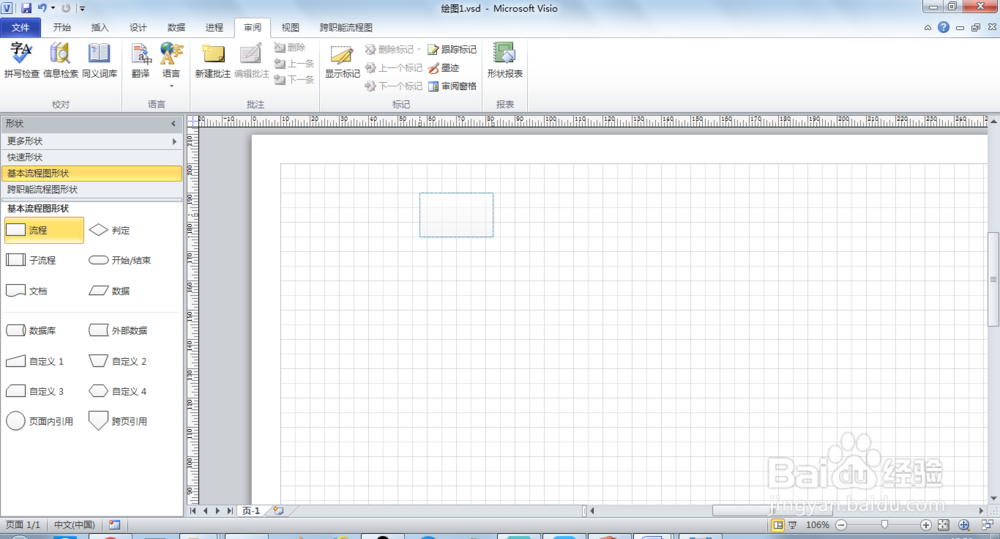Toggle full screen presentation view icon

(793, 525)
